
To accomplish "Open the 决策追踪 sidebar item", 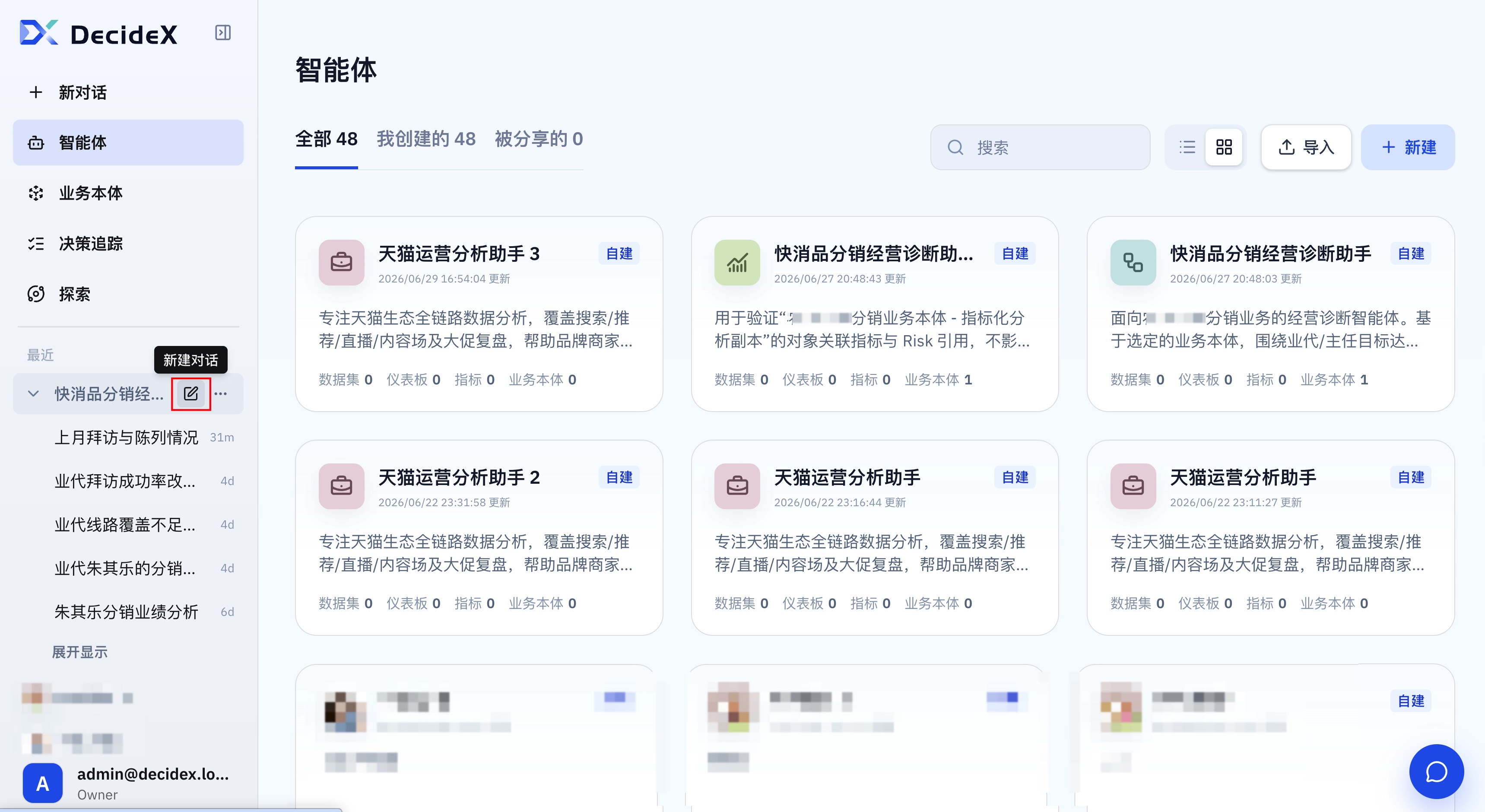I will coord(128,244).
